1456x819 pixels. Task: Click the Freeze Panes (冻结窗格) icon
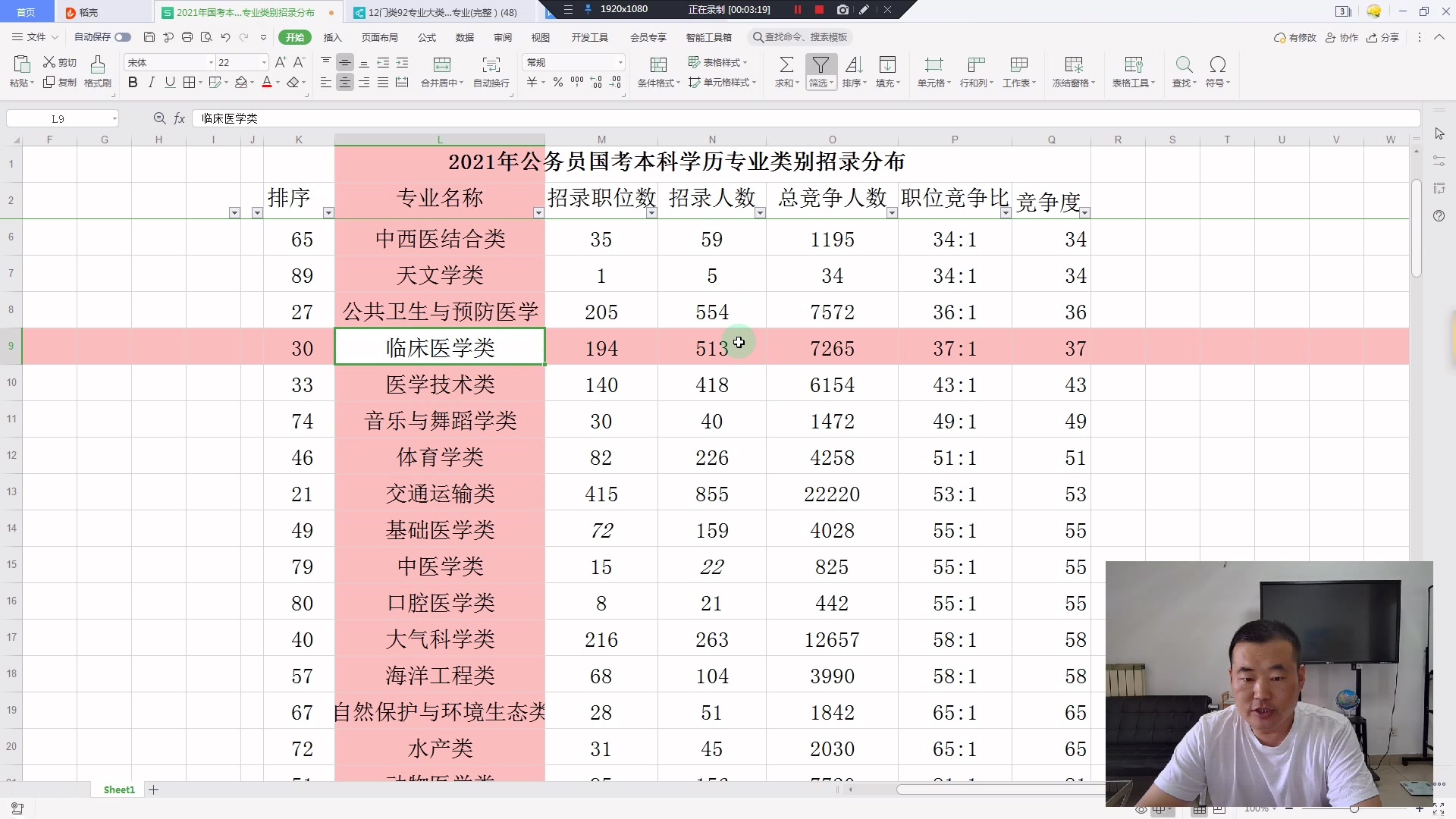(x=1074, y=64)
